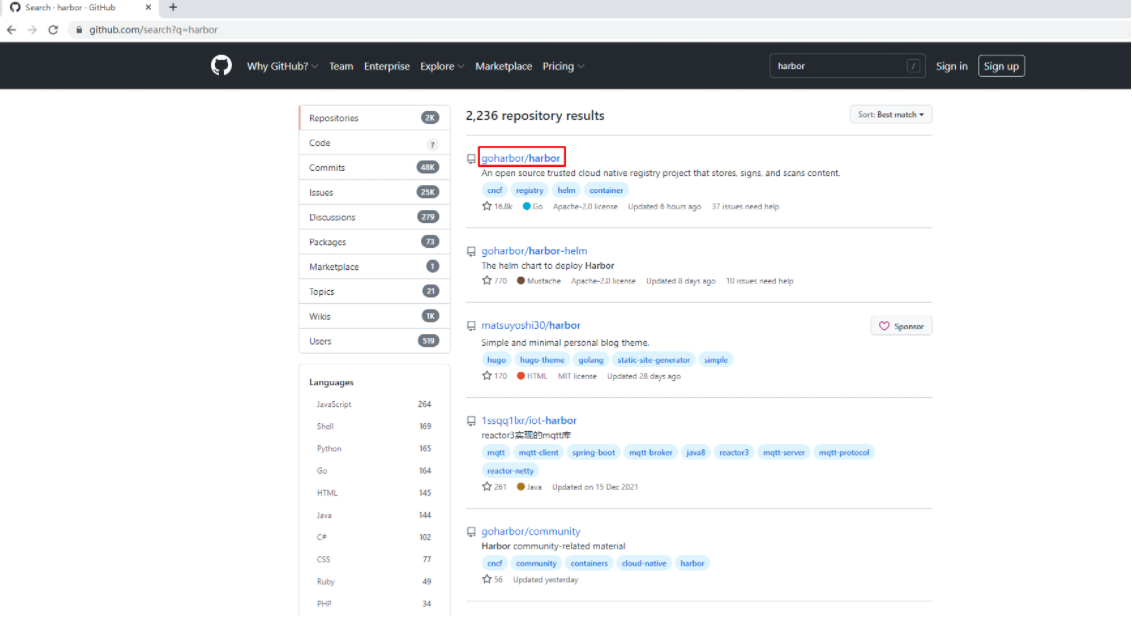Click the Sponsor button for matsuyoshi30/harbor

pos(901,326)
